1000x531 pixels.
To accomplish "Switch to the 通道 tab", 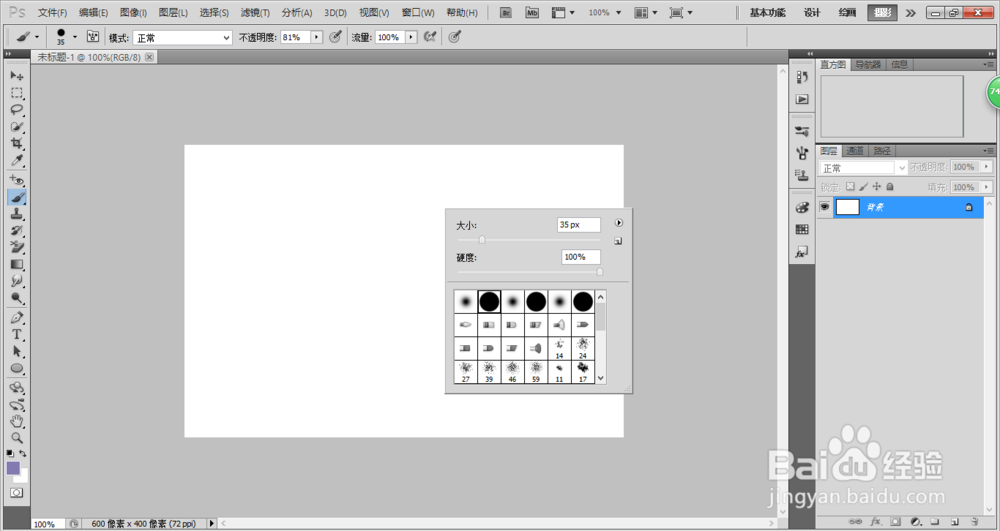I will tap(855, 151).
